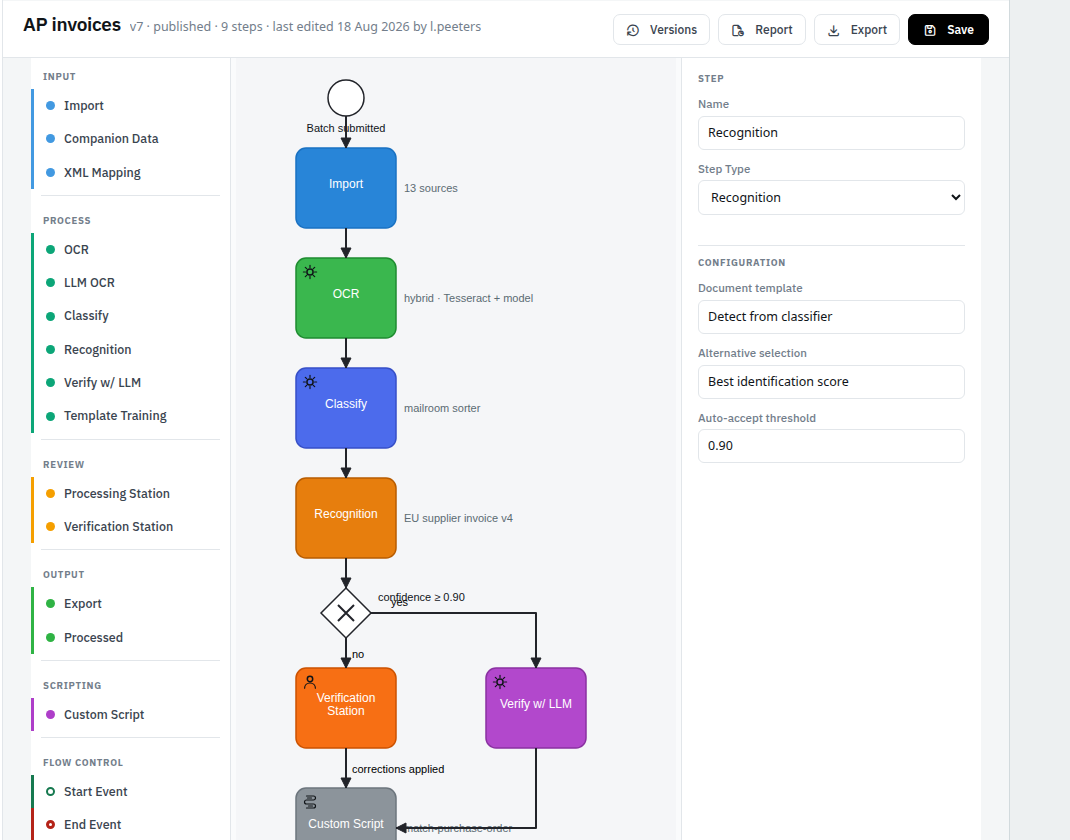
Task: Export the workflow
Action: click(856, 29)
